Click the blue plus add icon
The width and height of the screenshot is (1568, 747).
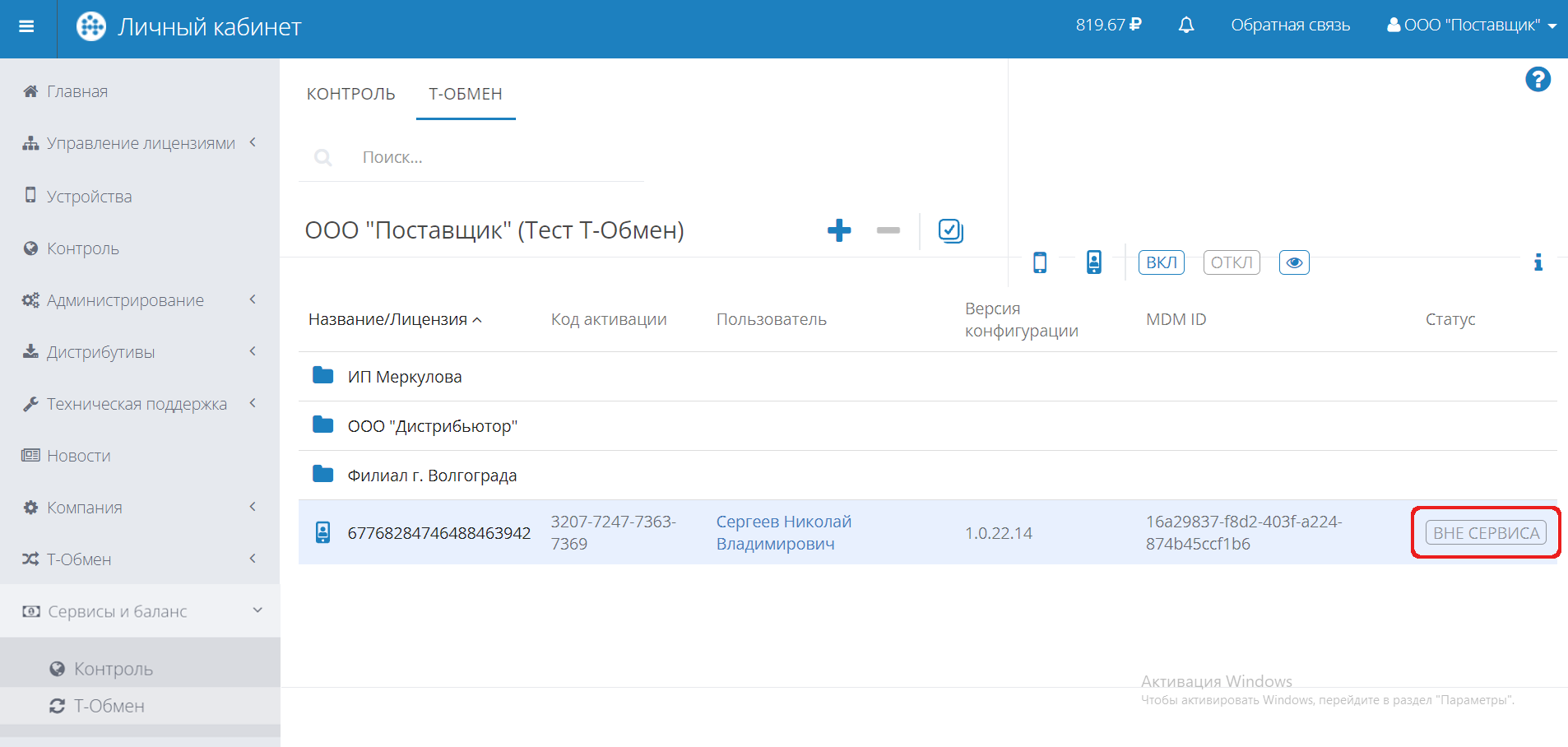838,230
